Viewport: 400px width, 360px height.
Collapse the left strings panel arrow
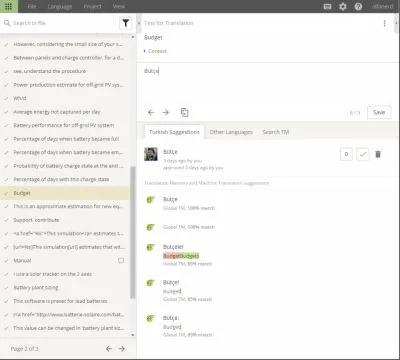139,23
